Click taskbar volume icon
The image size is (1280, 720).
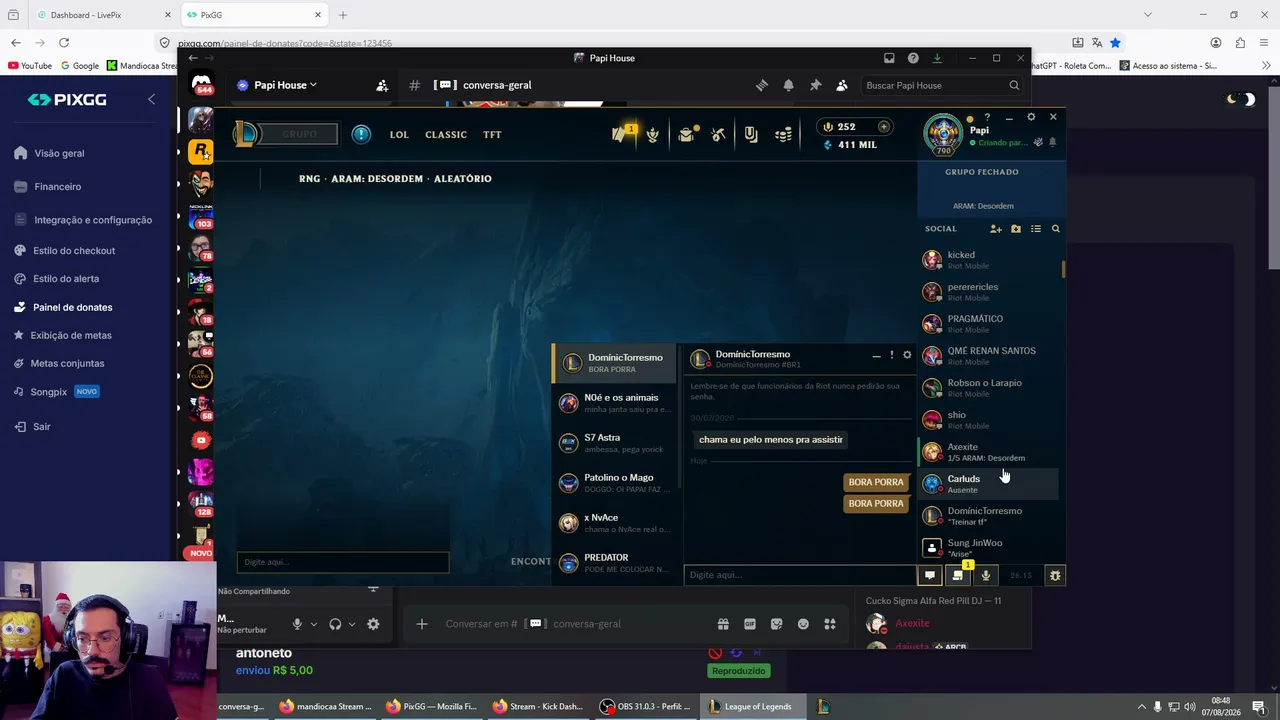click(x=1189, y=707)
